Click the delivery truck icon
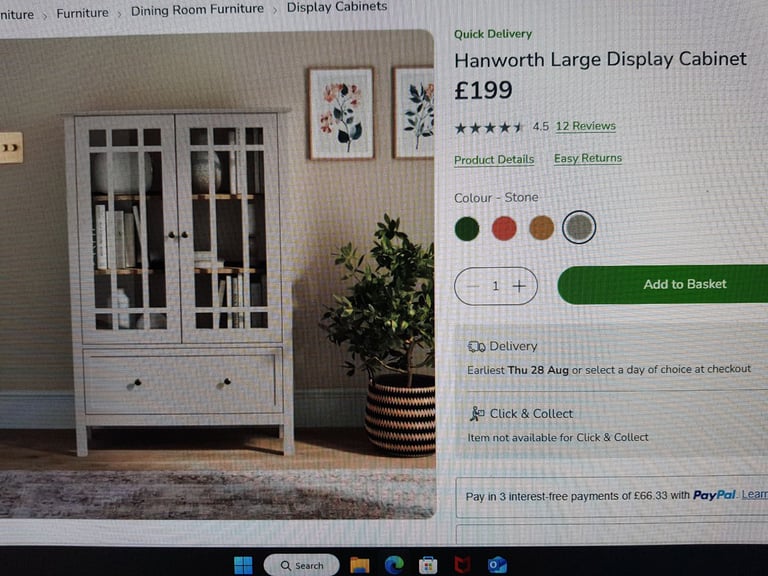Viewport: 768px width, 576px height. click(x=476, y=347)
